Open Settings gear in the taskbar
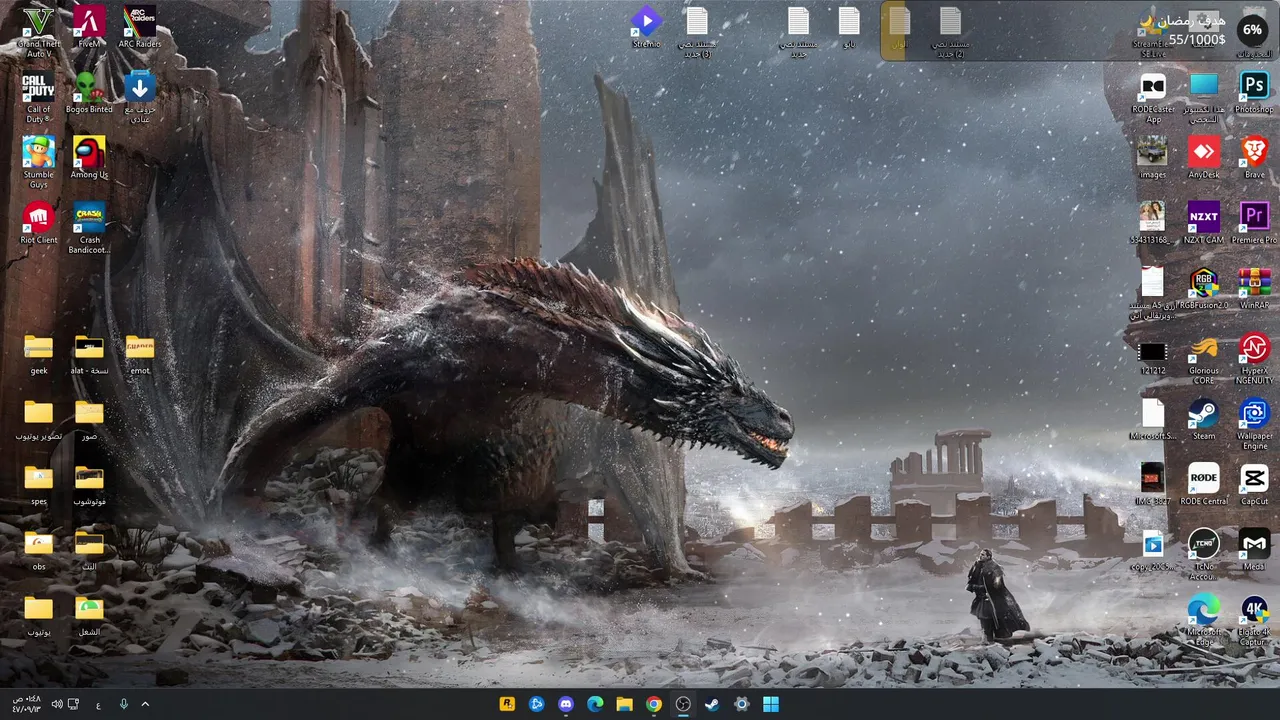This screenshot has height=720, width=1280. (741, 704)
